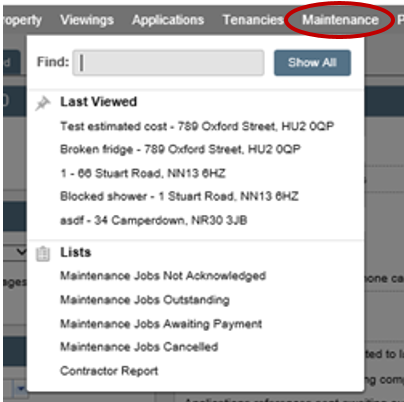404x402 pixels.
Task: Open the Contractor Report
Action: click(109, 371)
